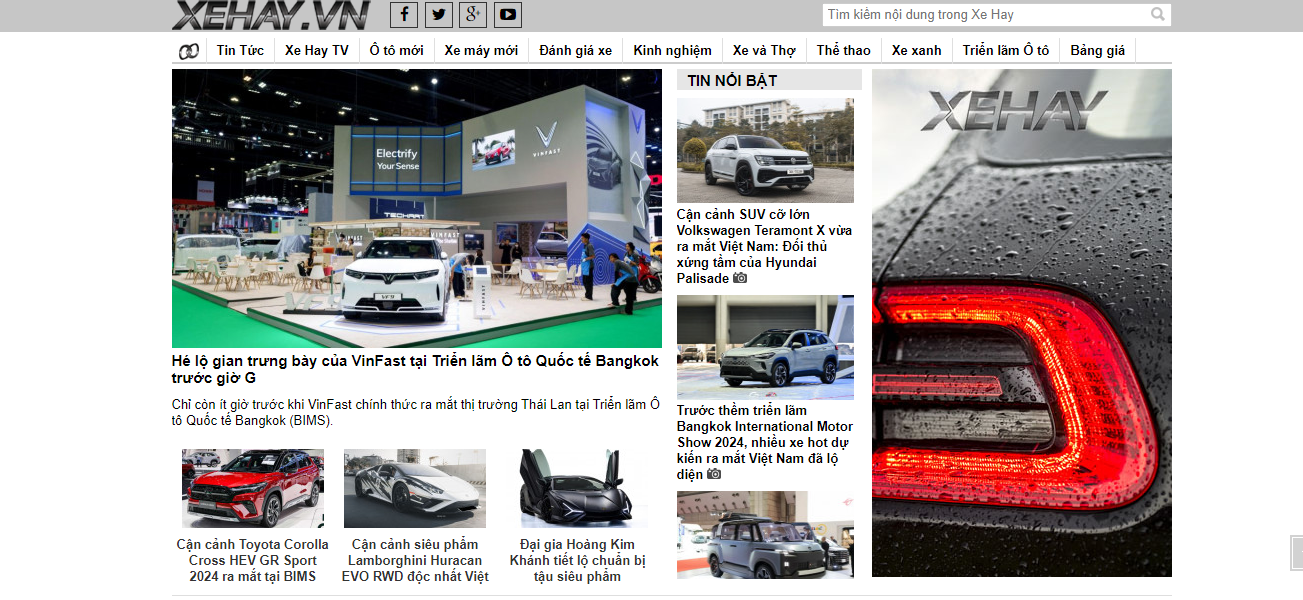Open the red Toyota Corolla Cross thumbnail
The image size is (1303, 600).
pyautogui.click(x=253, y=488)
